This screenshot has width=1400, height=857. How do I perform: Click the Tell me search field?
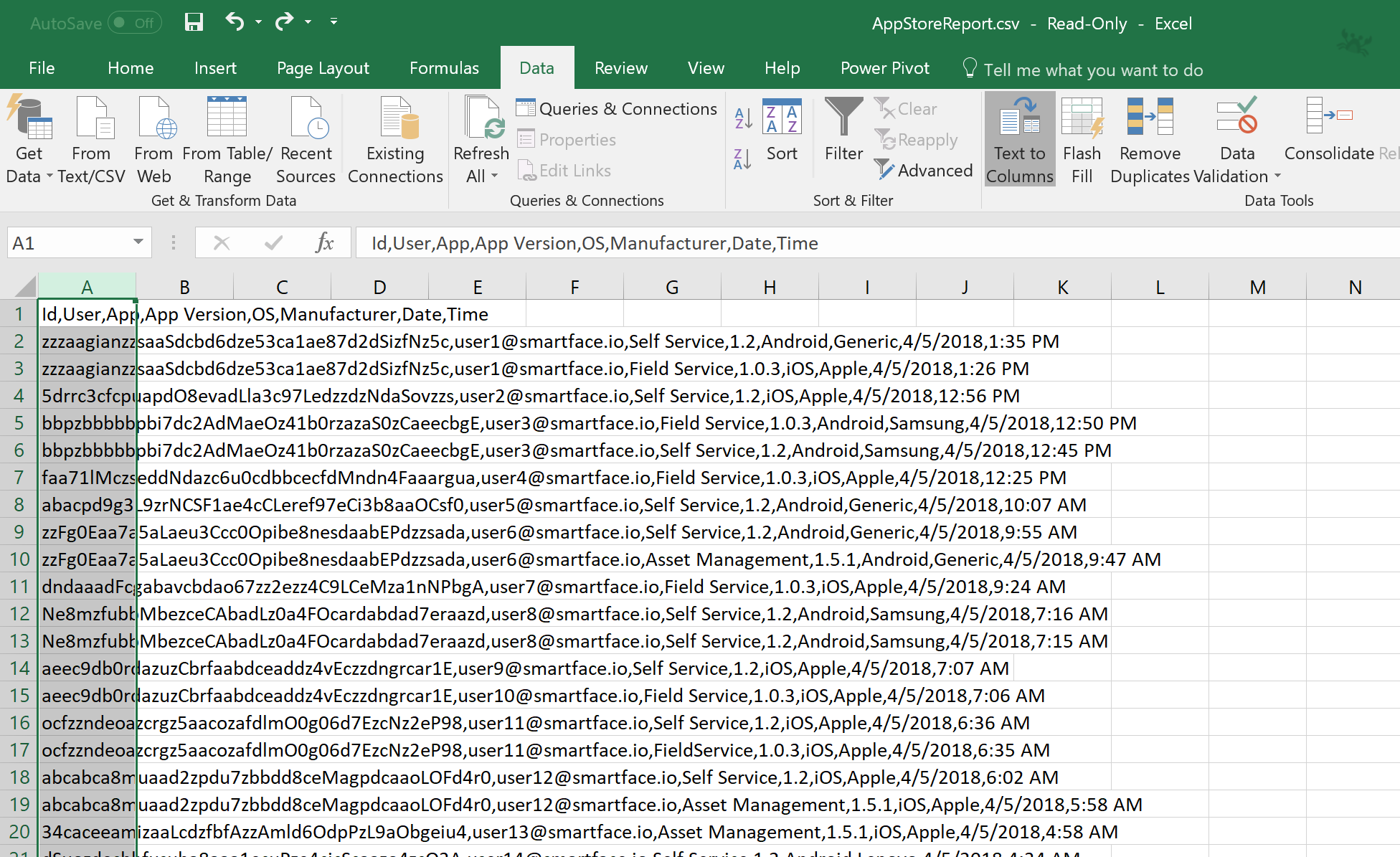point(1092,70)
